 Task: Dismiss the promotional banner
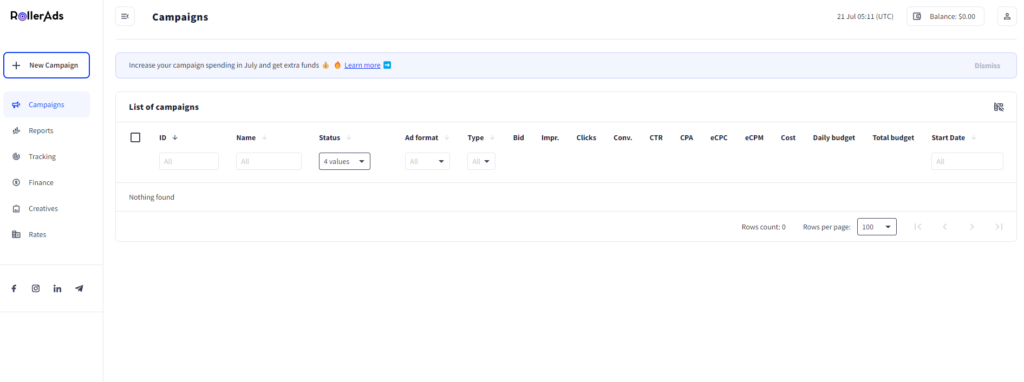987,65
